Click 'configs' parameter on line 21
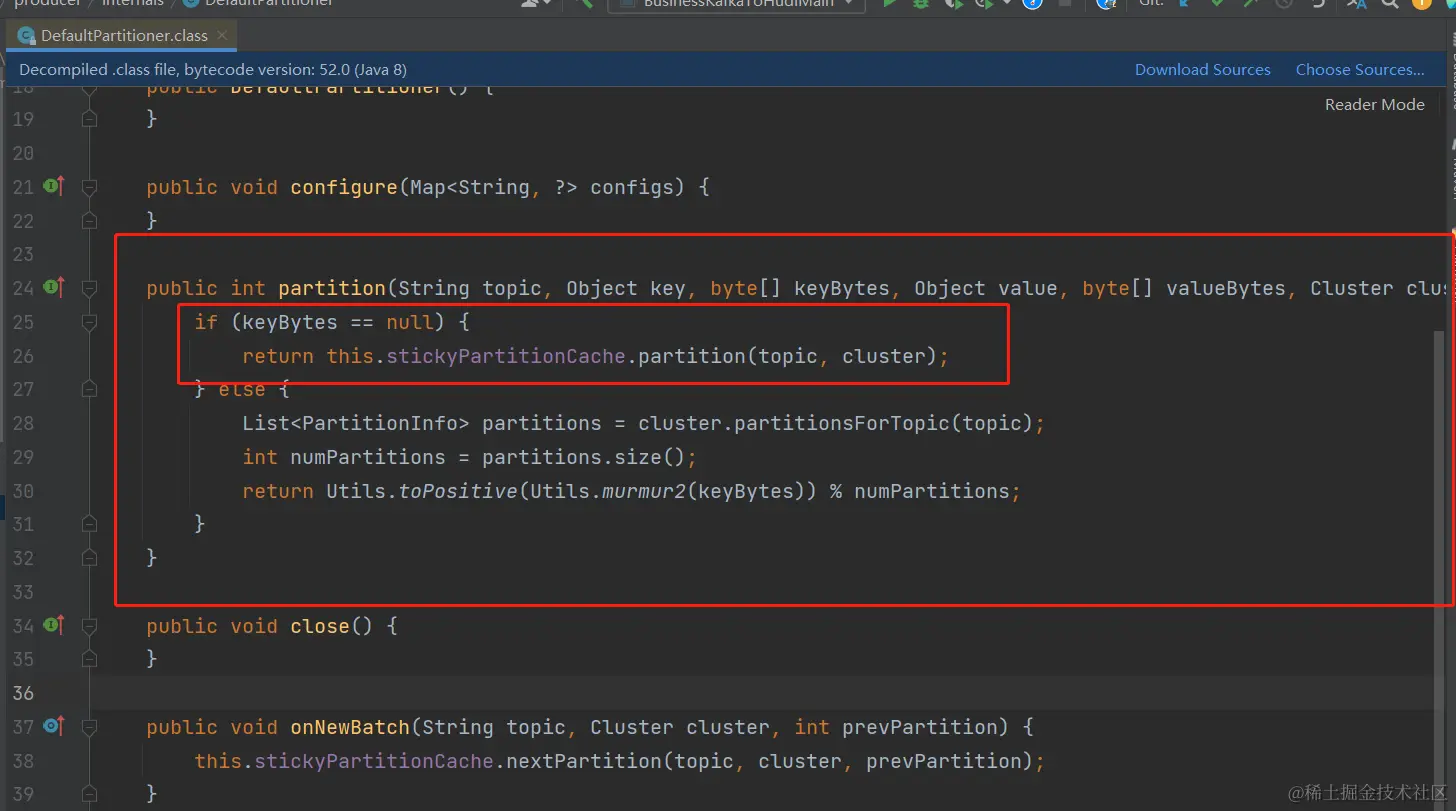This screenshot has width=1456, height=811. [x=632, y=187]
